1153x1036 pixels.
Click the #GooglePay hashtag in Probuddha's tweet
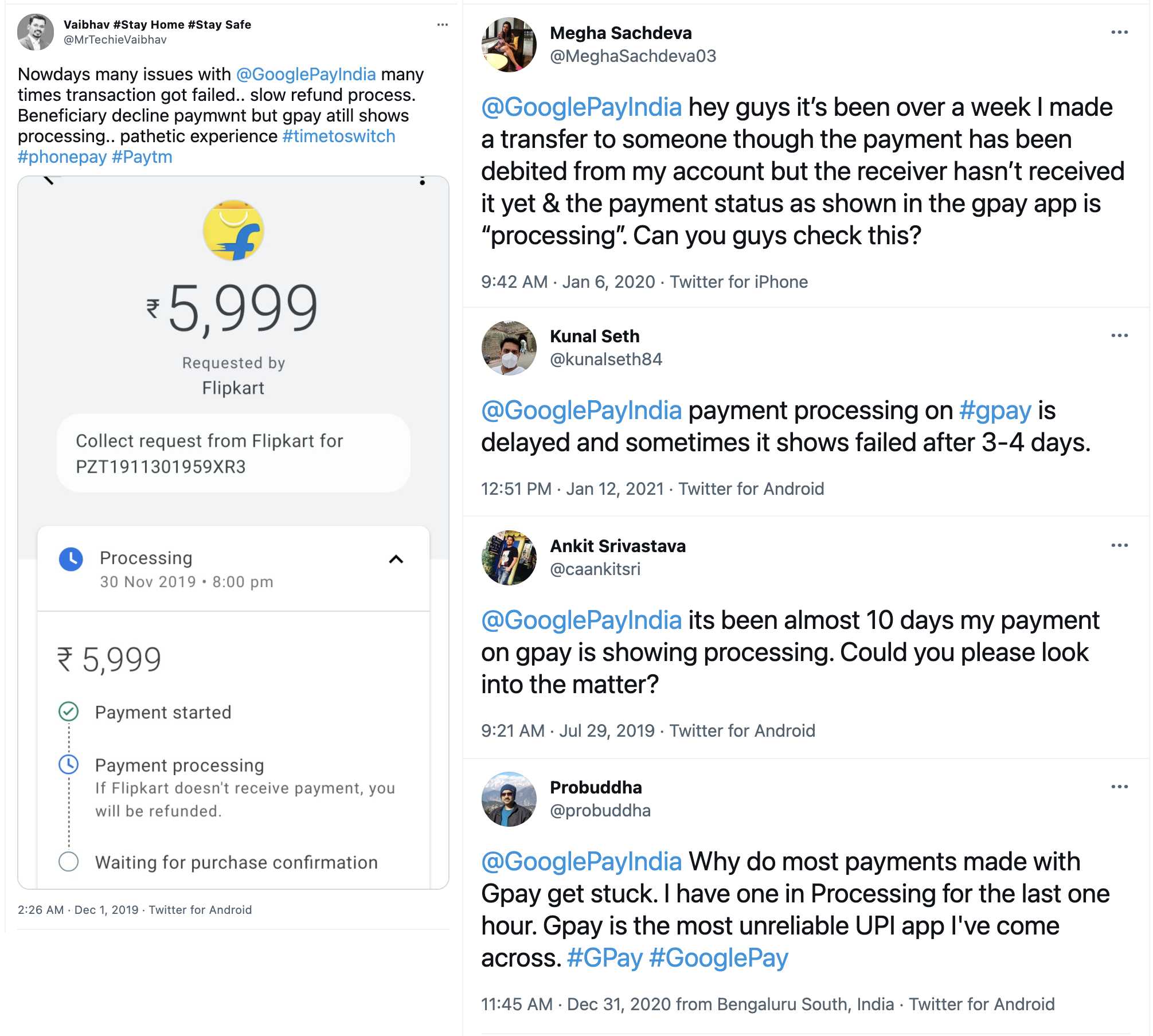(x=718, y=958)
